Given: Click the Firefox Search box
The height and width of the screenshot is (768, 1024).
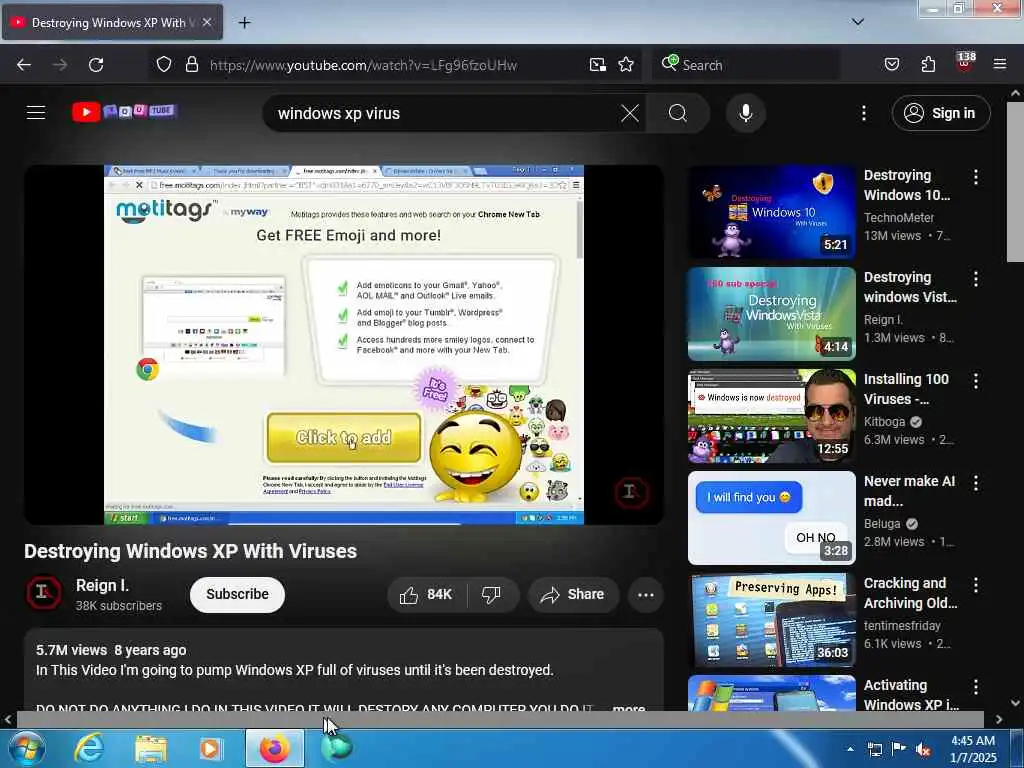Looking at the screenshot, I should click(745, 65).
